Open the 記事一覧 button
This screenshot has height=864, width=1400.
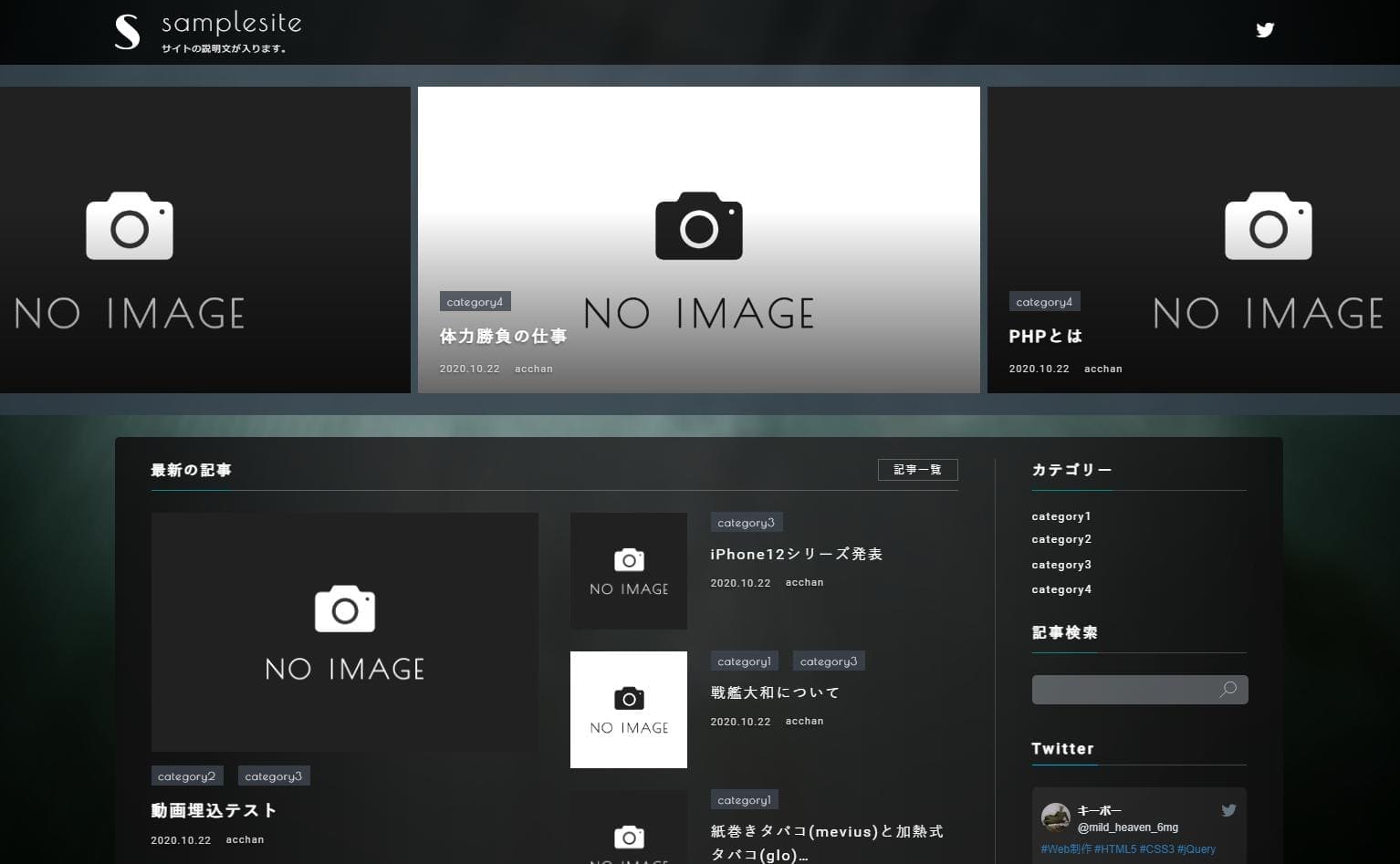click(917, 470)
